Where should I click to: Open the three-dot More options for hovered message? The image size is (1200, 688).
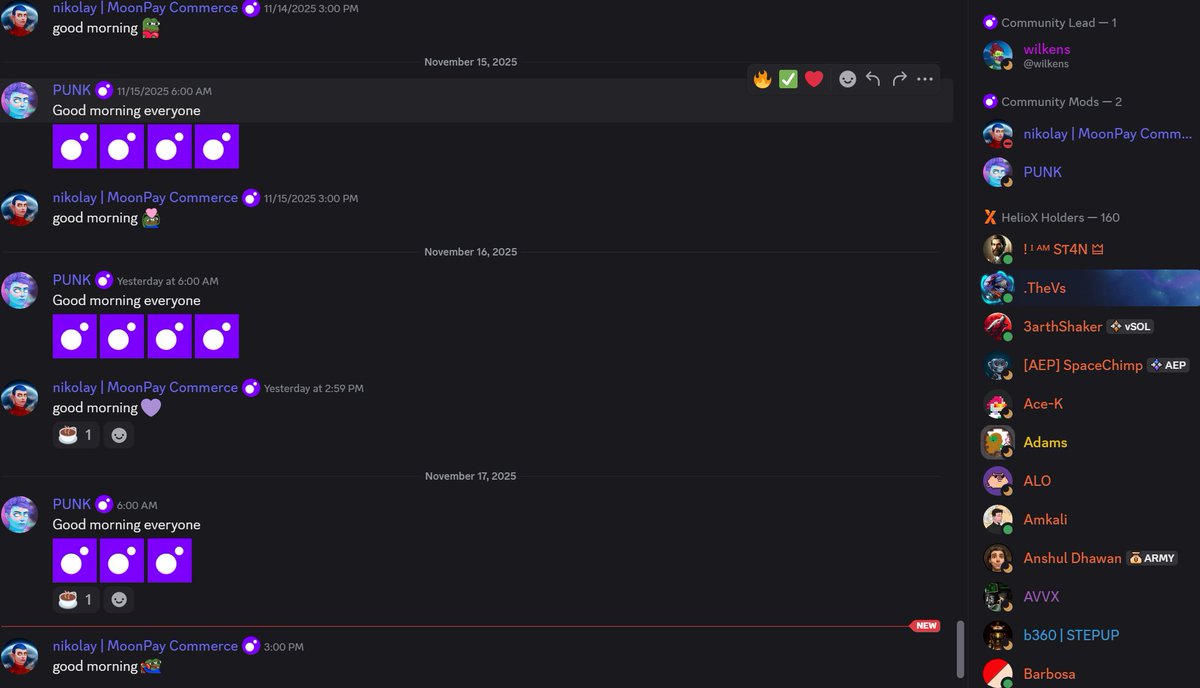point(925,79)
